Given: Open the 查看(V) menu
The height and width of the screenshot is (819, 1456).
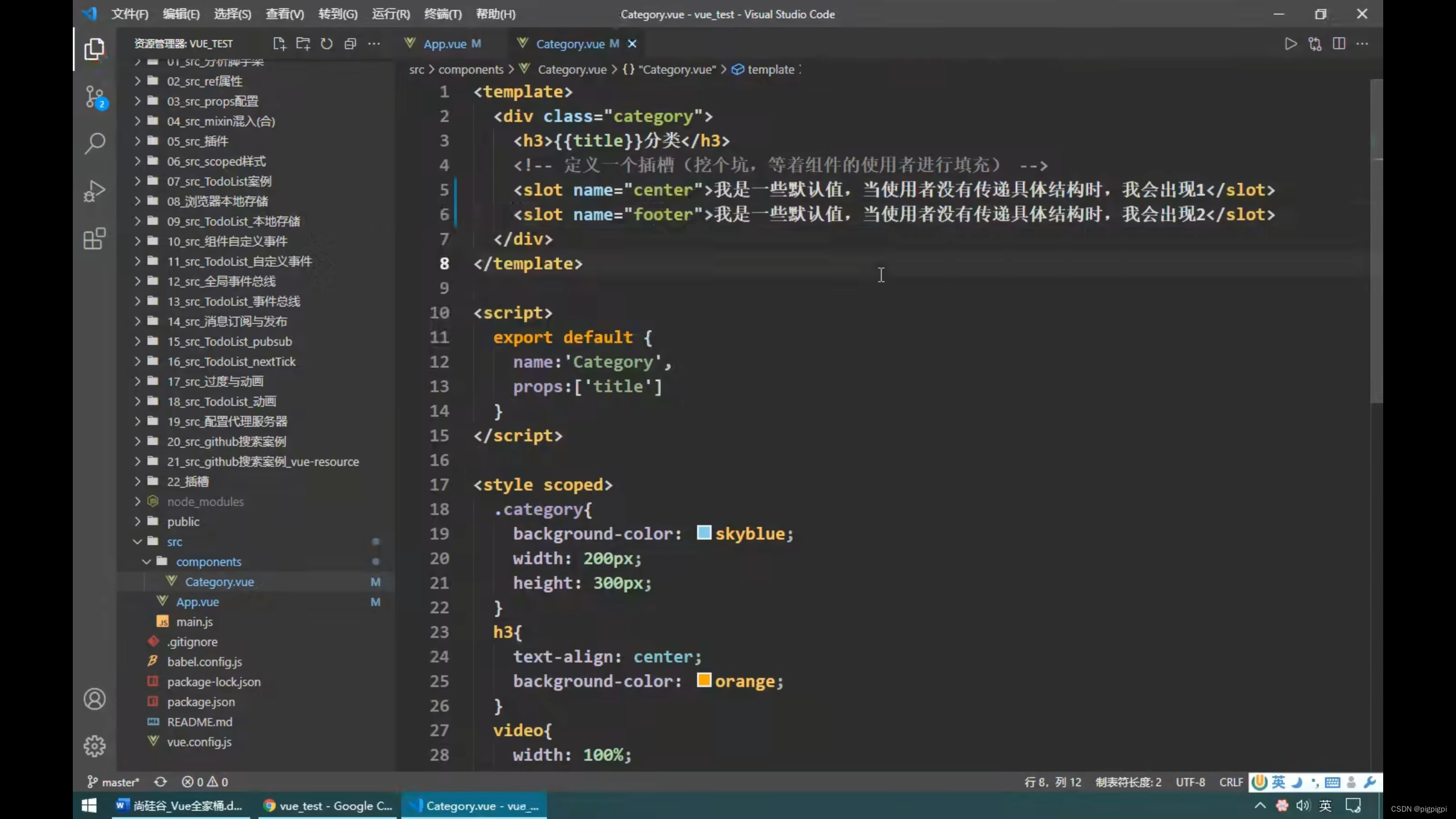Looking at the screenshot, I should tap(284, 14).
